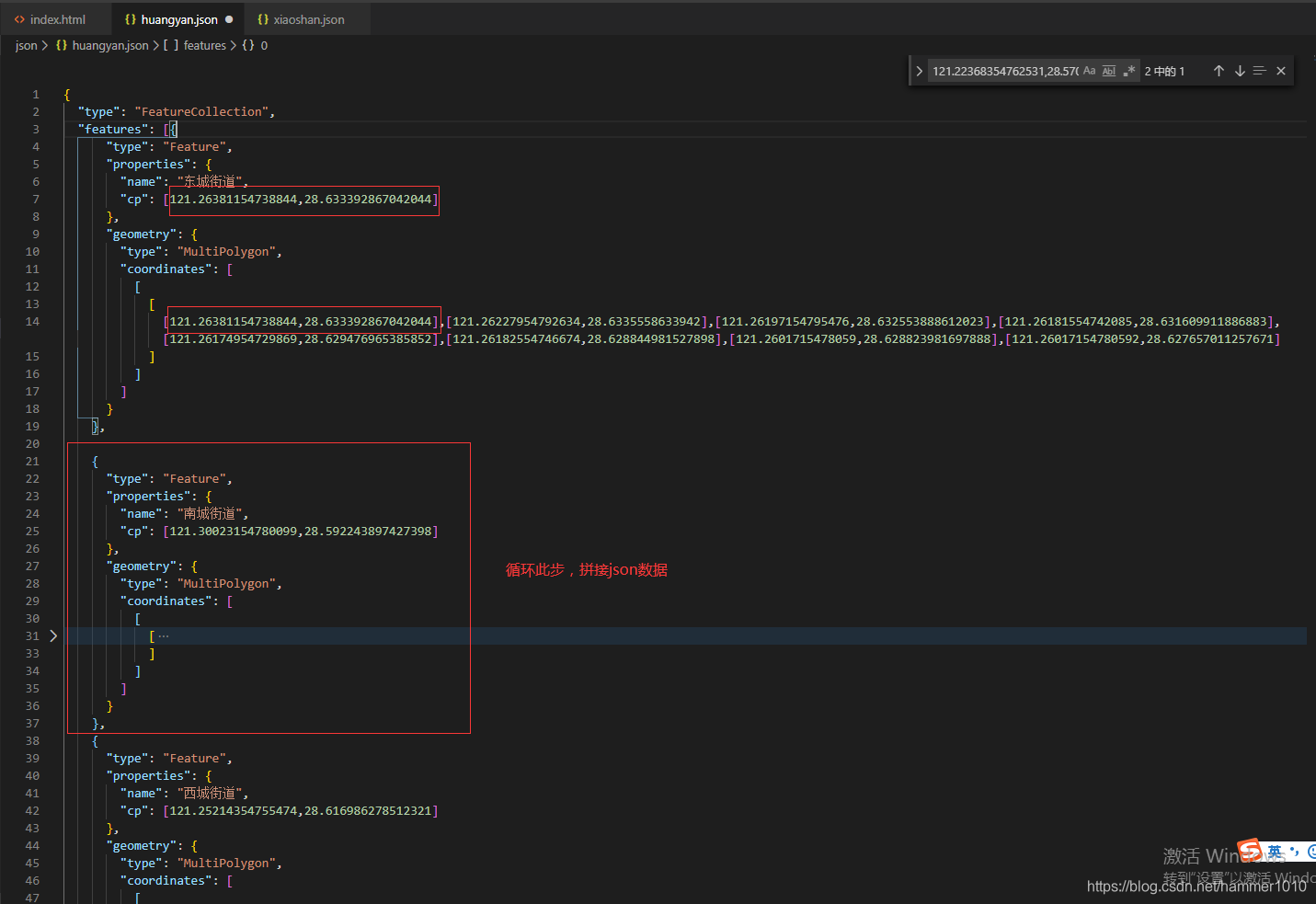The width and height of the screenshot is (1316, 904).
Task: Toggle Match Case in find widget
Action: (1089, 71)
